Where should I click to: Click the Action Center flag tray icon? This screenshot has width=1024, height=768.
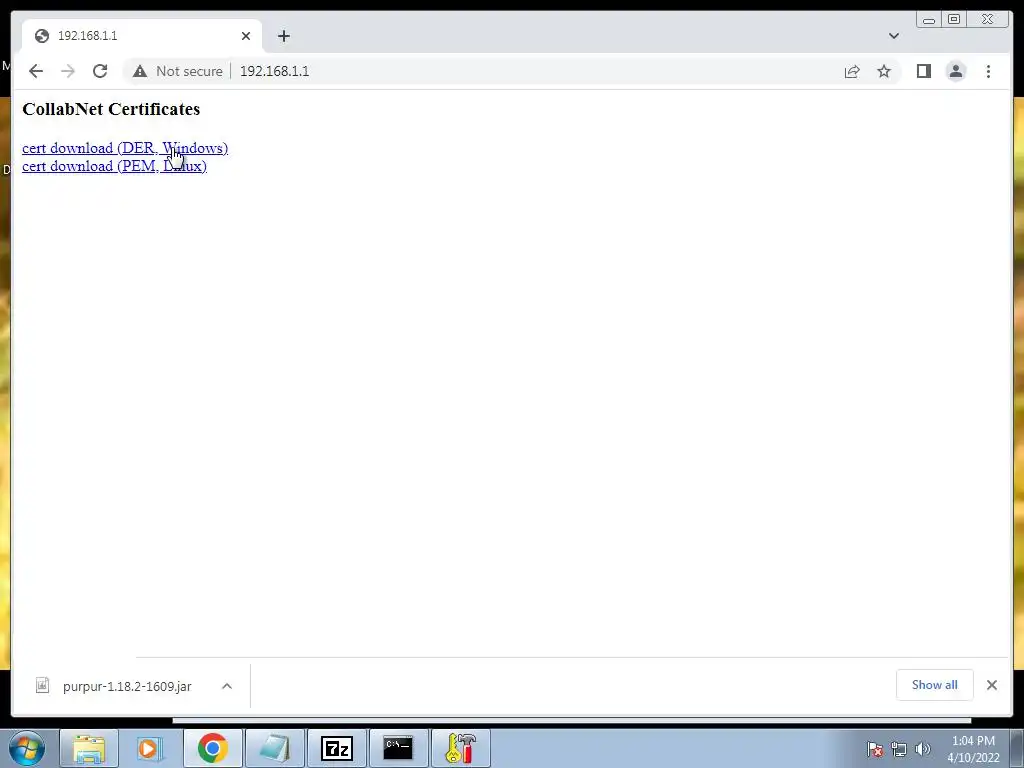tap(875, 749)
